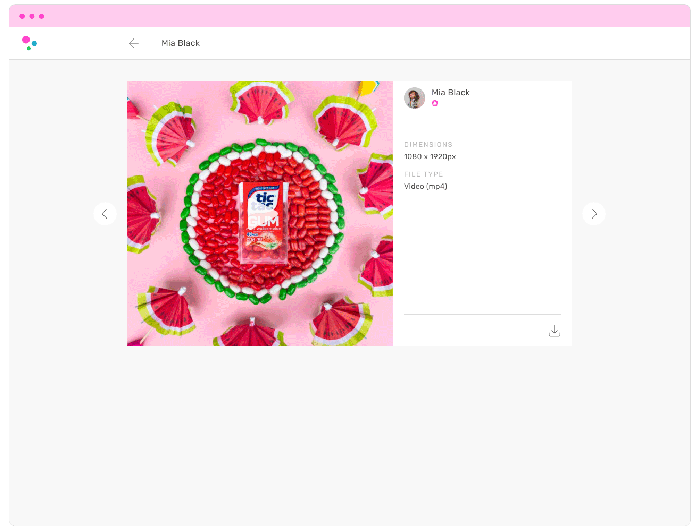Screen dimensions: 700x531
Task: Click the app logo in top-left corner
Action: click(x=29, y=43)
